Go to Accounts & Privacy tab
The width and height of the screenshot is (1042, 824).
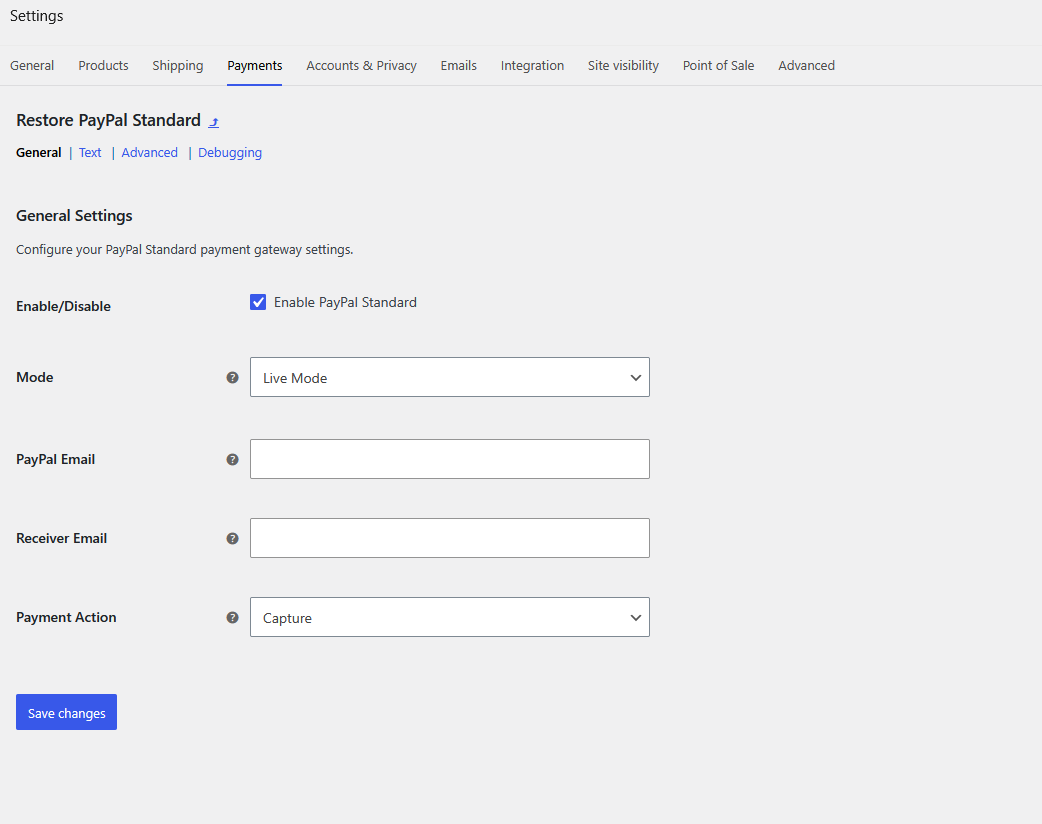pos(362,66)
